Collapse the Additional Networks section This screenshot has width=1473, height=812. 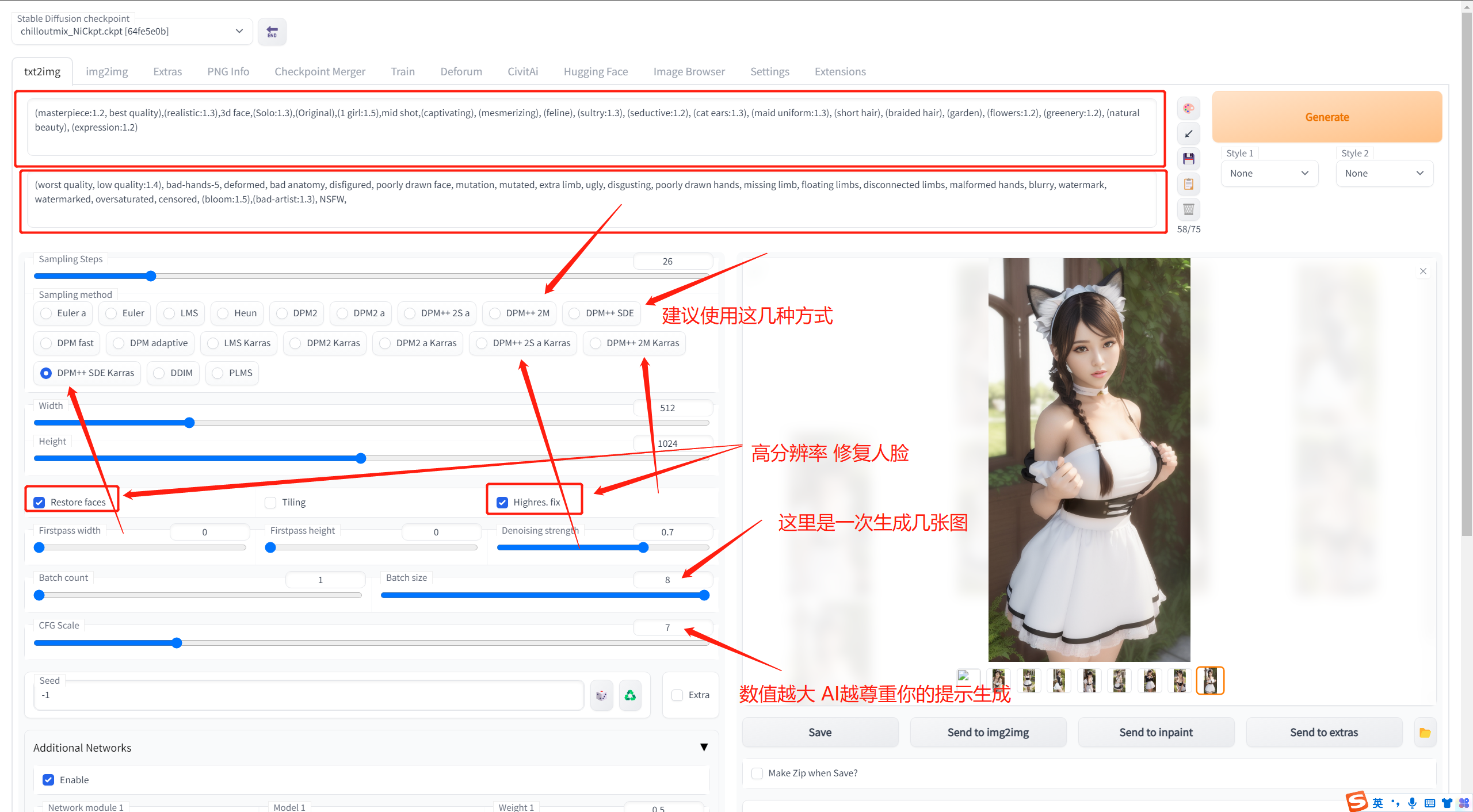704,747
